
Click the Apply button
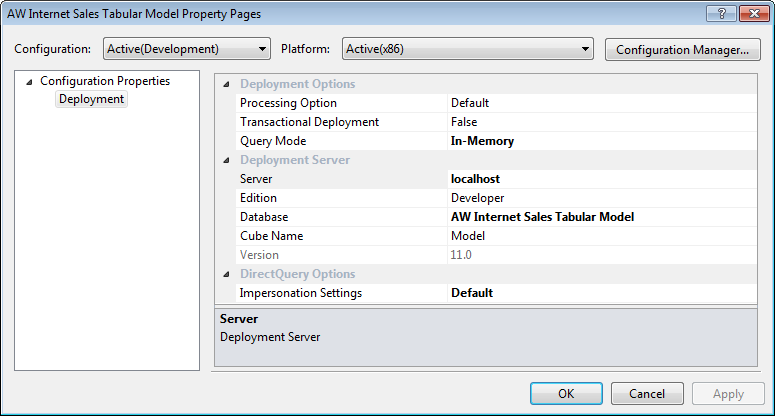point(728,394)
